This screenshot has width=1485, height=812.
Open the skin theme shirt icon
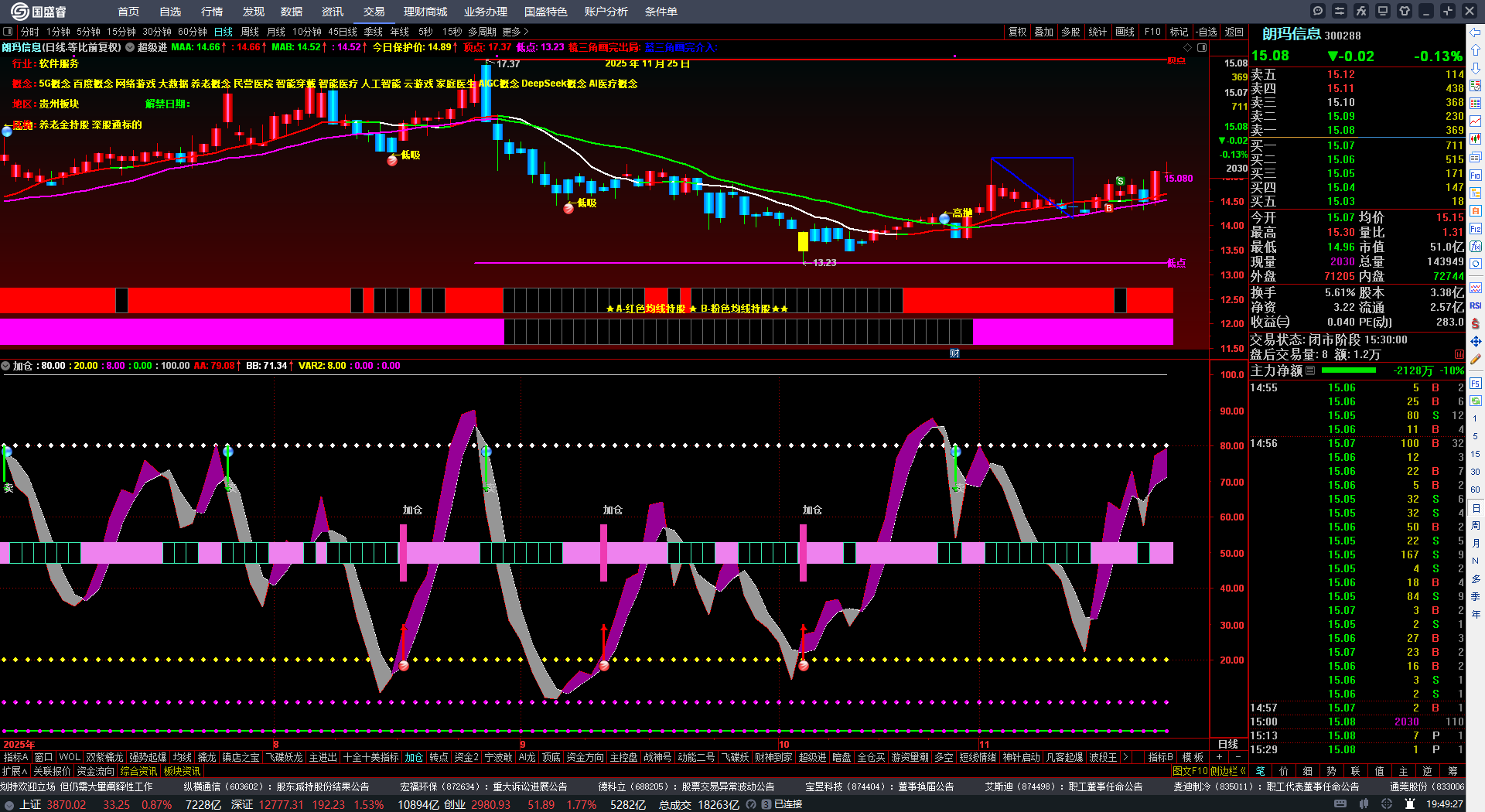(x=1405, y=11)
